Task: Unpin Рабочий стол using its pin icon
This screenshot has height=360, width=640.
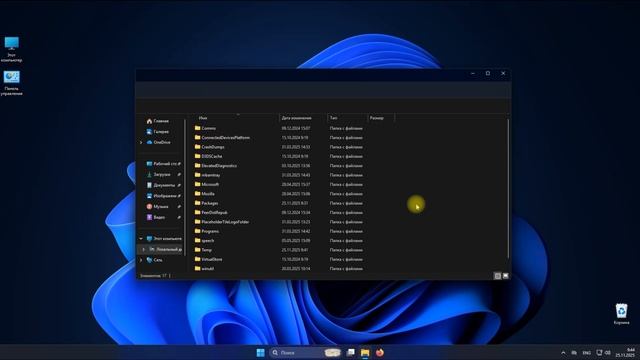Action: pos(179,164)
